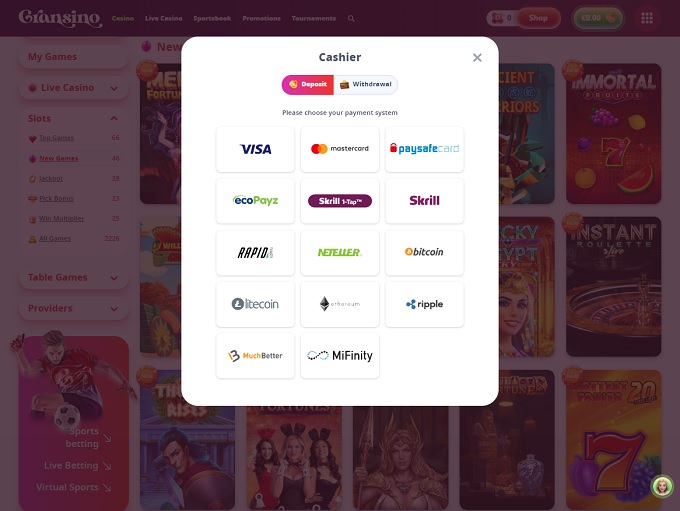Viewport: 680px width, 511px height.
Task: Open the Immortal Fruits game thumbnail
Action: coord(614,134)
